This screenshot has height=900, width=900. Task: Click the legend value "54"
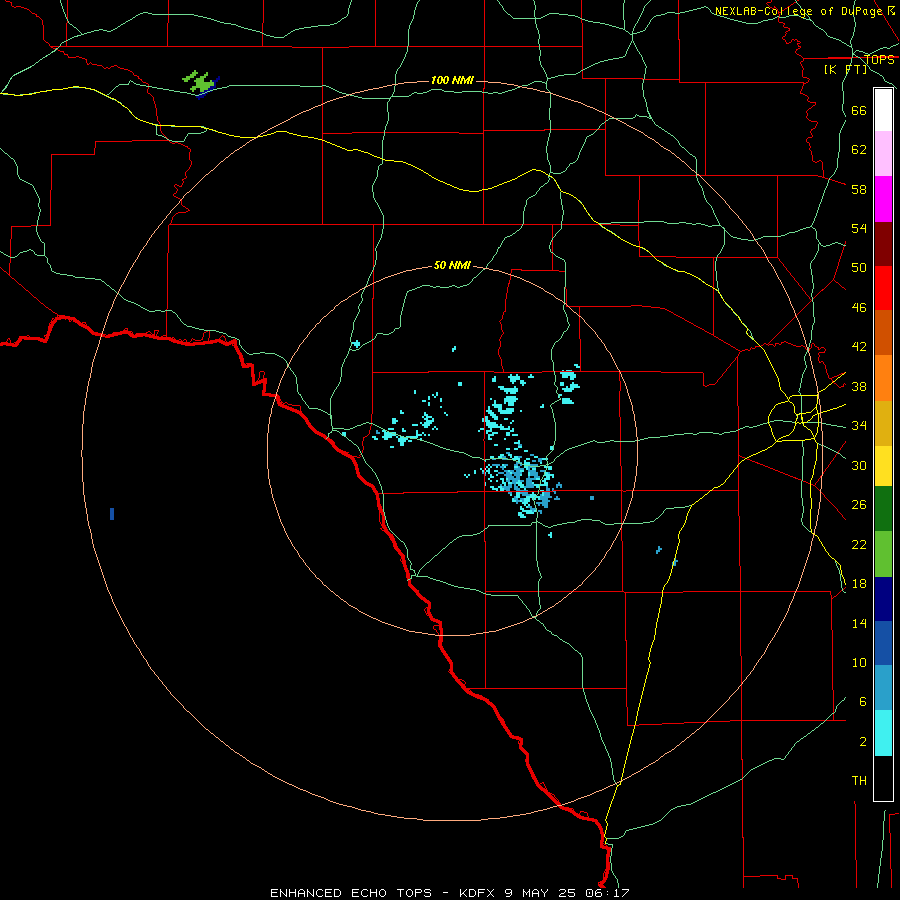point(859,228)
